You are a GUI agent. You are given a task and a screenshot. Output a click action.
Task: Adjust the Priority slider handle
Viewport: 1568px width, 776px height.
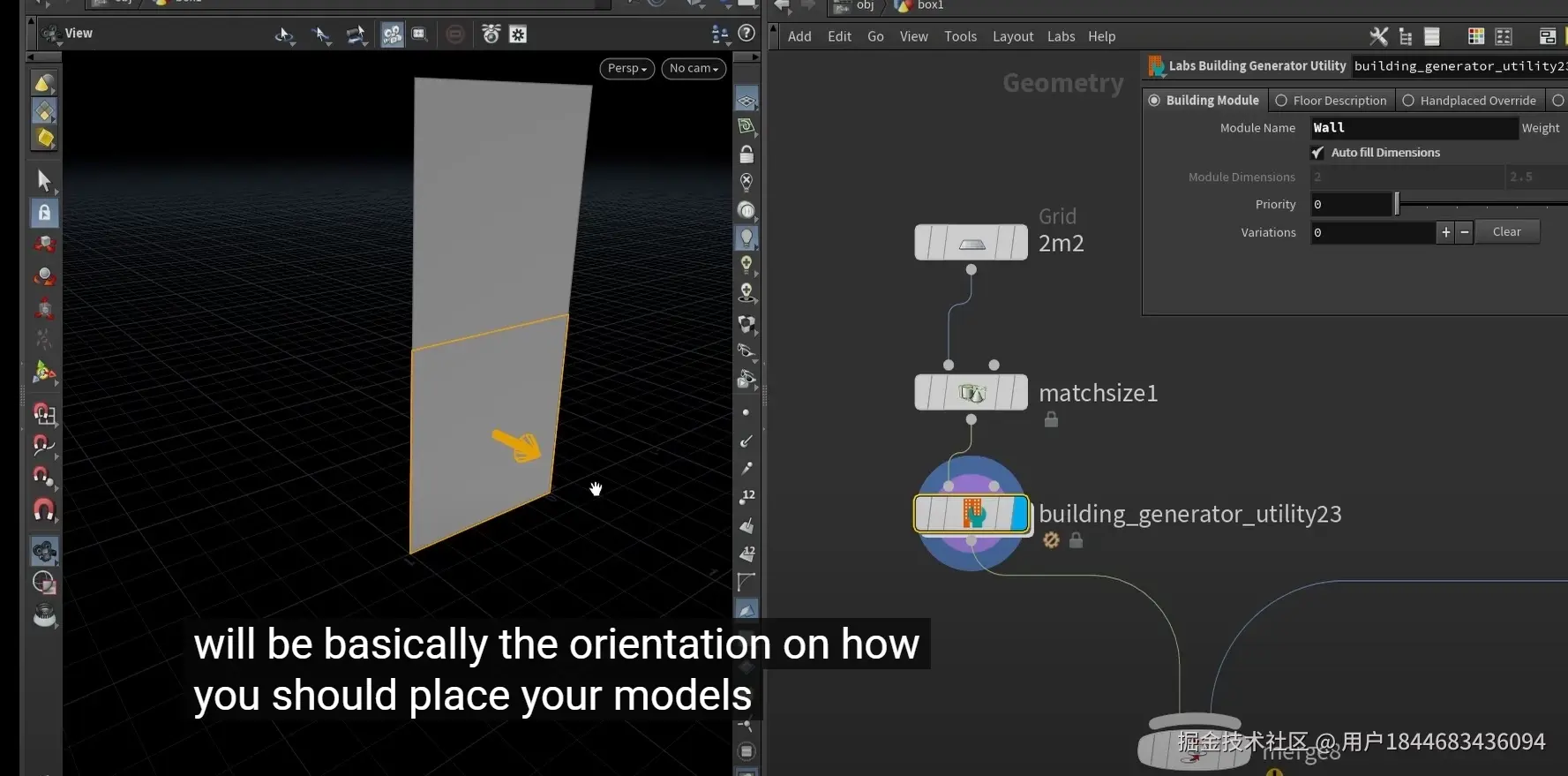pyautogui.click(x=1397, y=205)
